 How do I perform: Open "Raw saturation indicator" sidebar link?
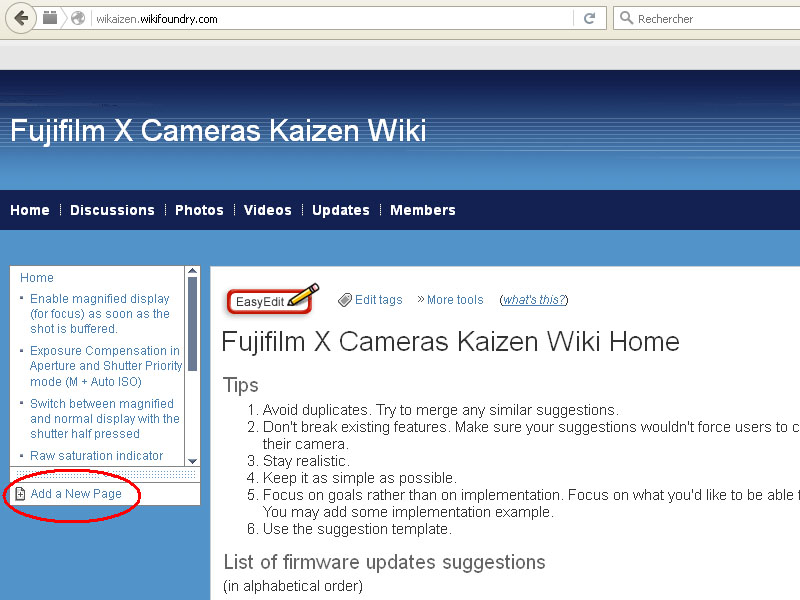coord(97,456)
